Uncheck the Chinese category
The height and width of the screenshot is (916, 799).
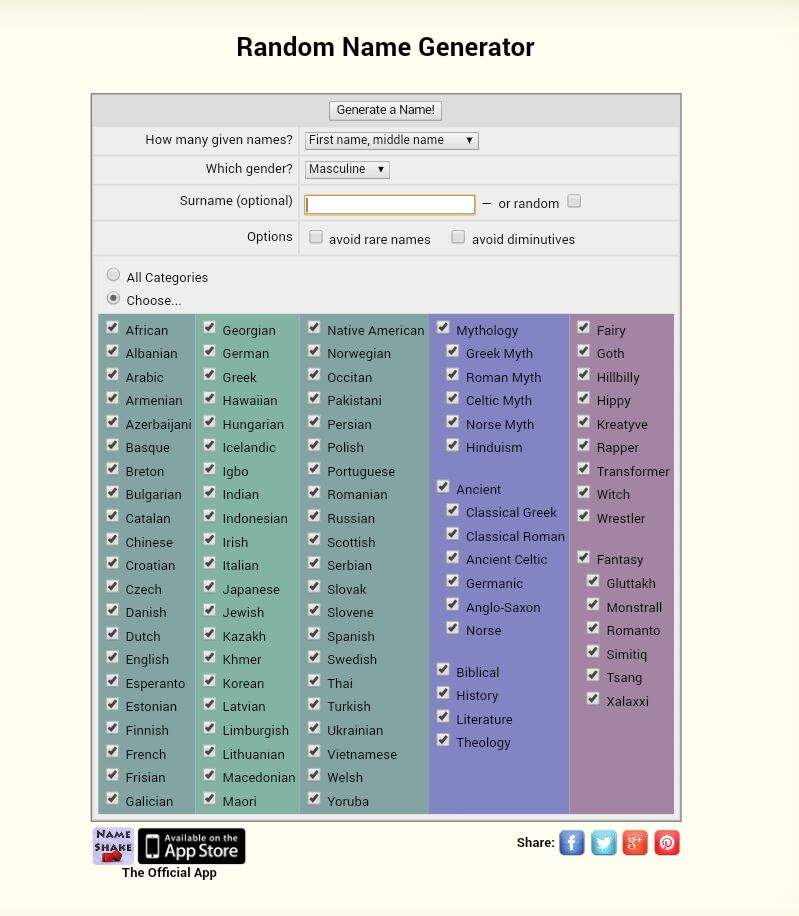(x=113, y=539)
